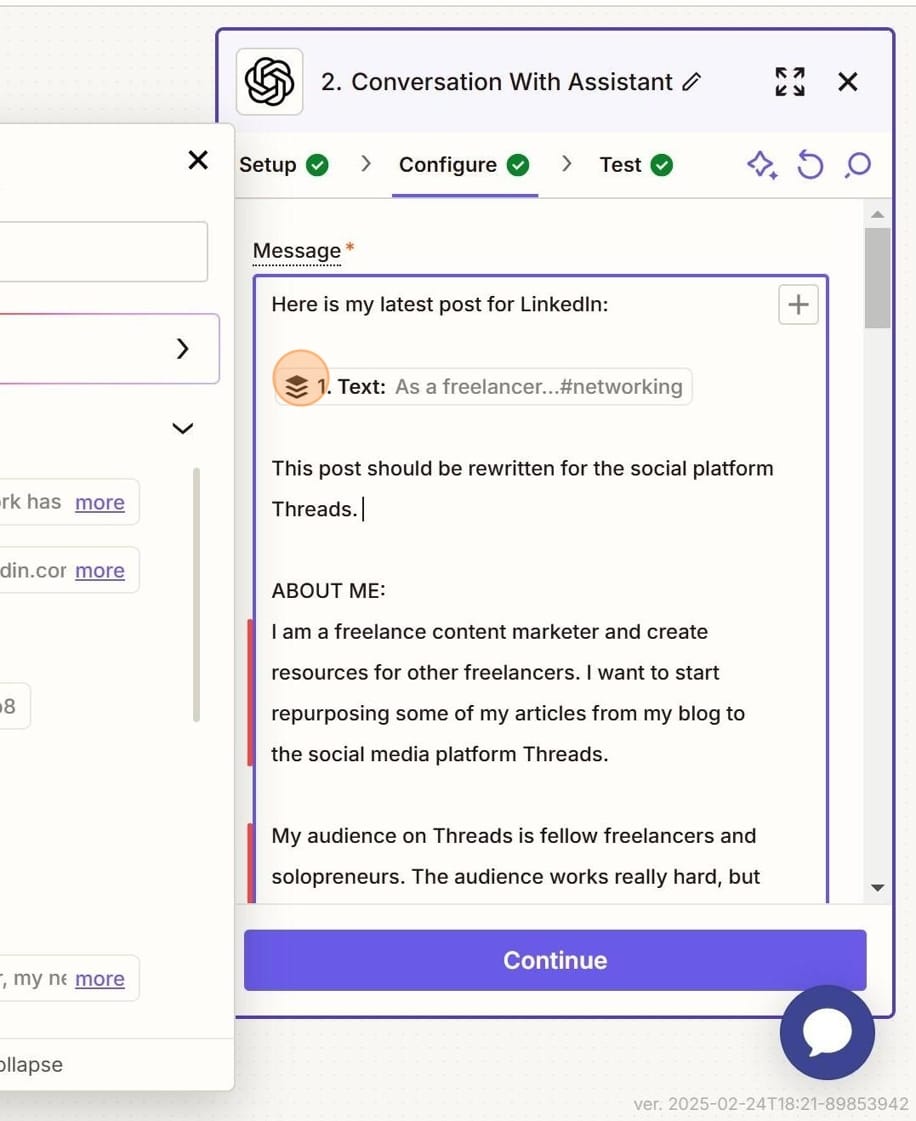916x1121 pixels.
Task: Collapse the section via the down chevron
Action: pos(182,428)
